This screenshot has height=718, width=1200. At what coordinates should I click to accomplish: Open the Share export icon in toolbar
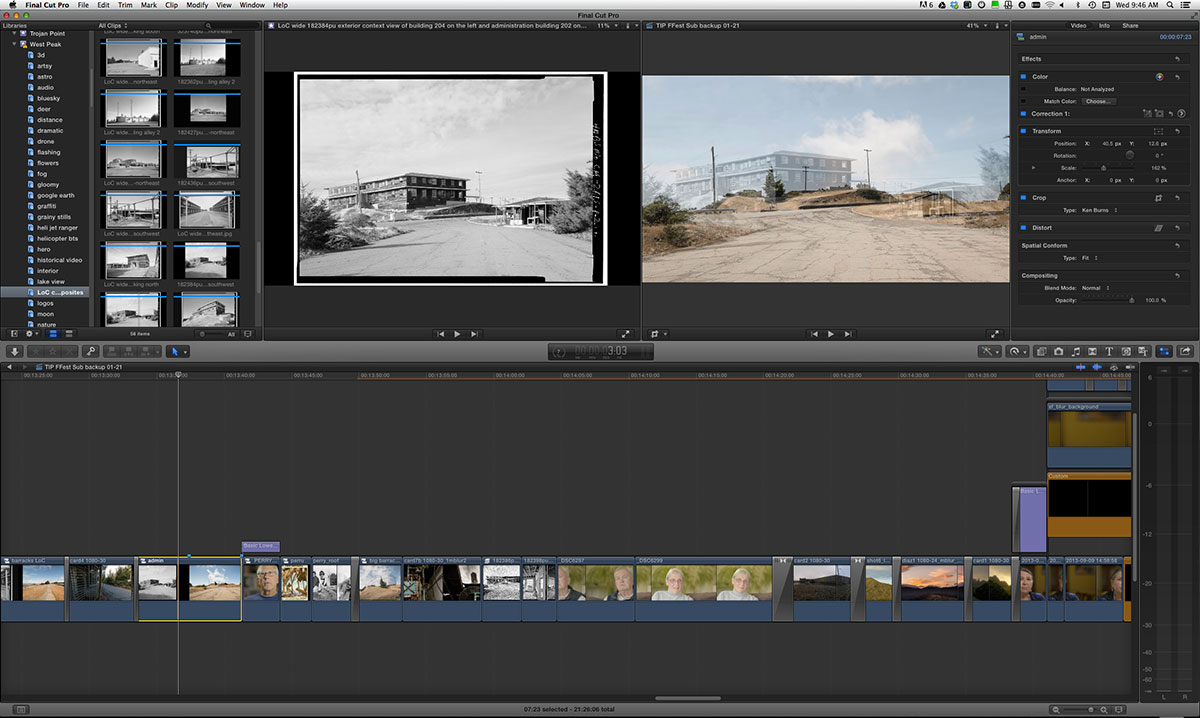pos(1185,352)
